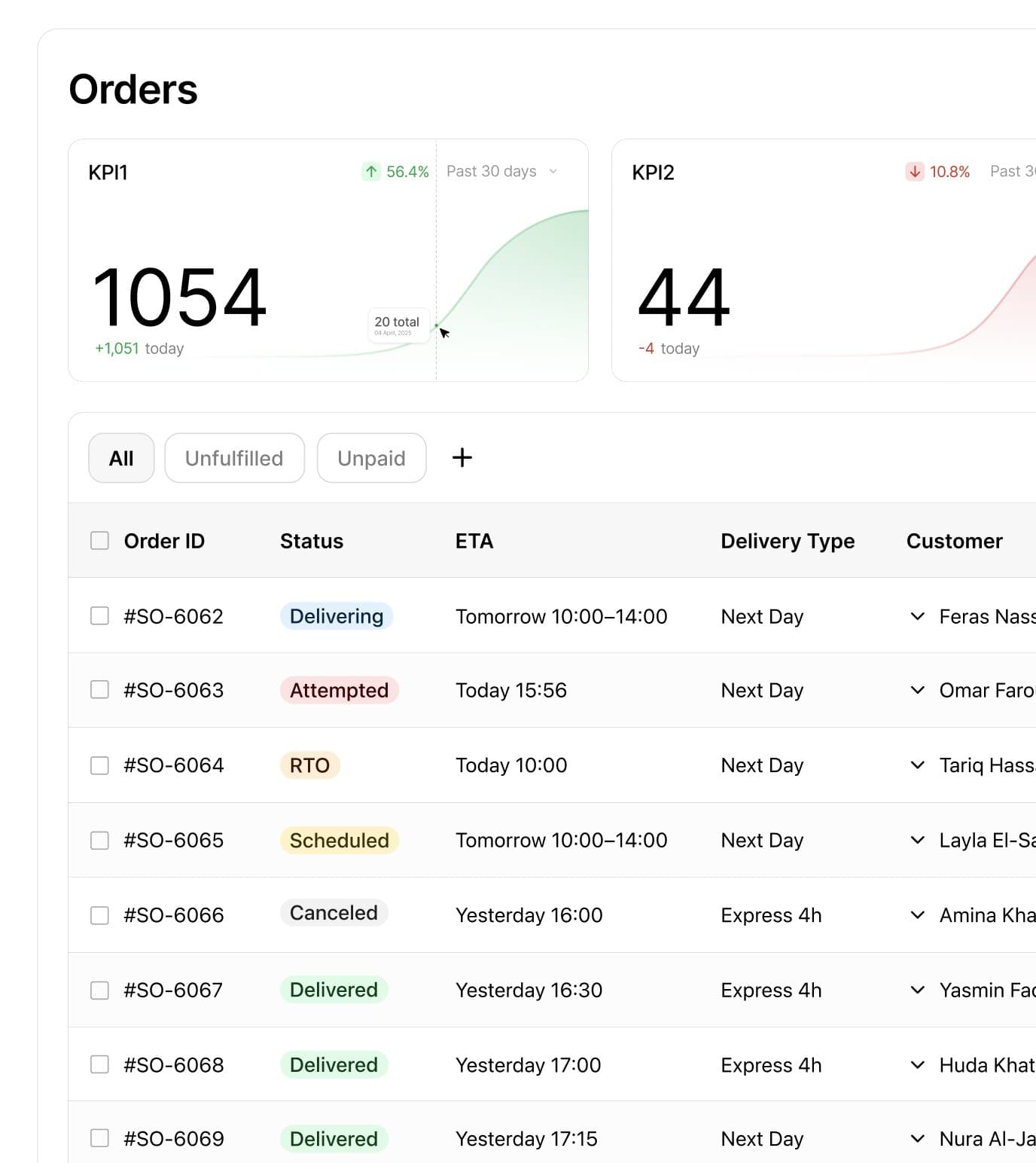
Task: Expand the customer chevron beside Nura
Action: point(917,1138)
